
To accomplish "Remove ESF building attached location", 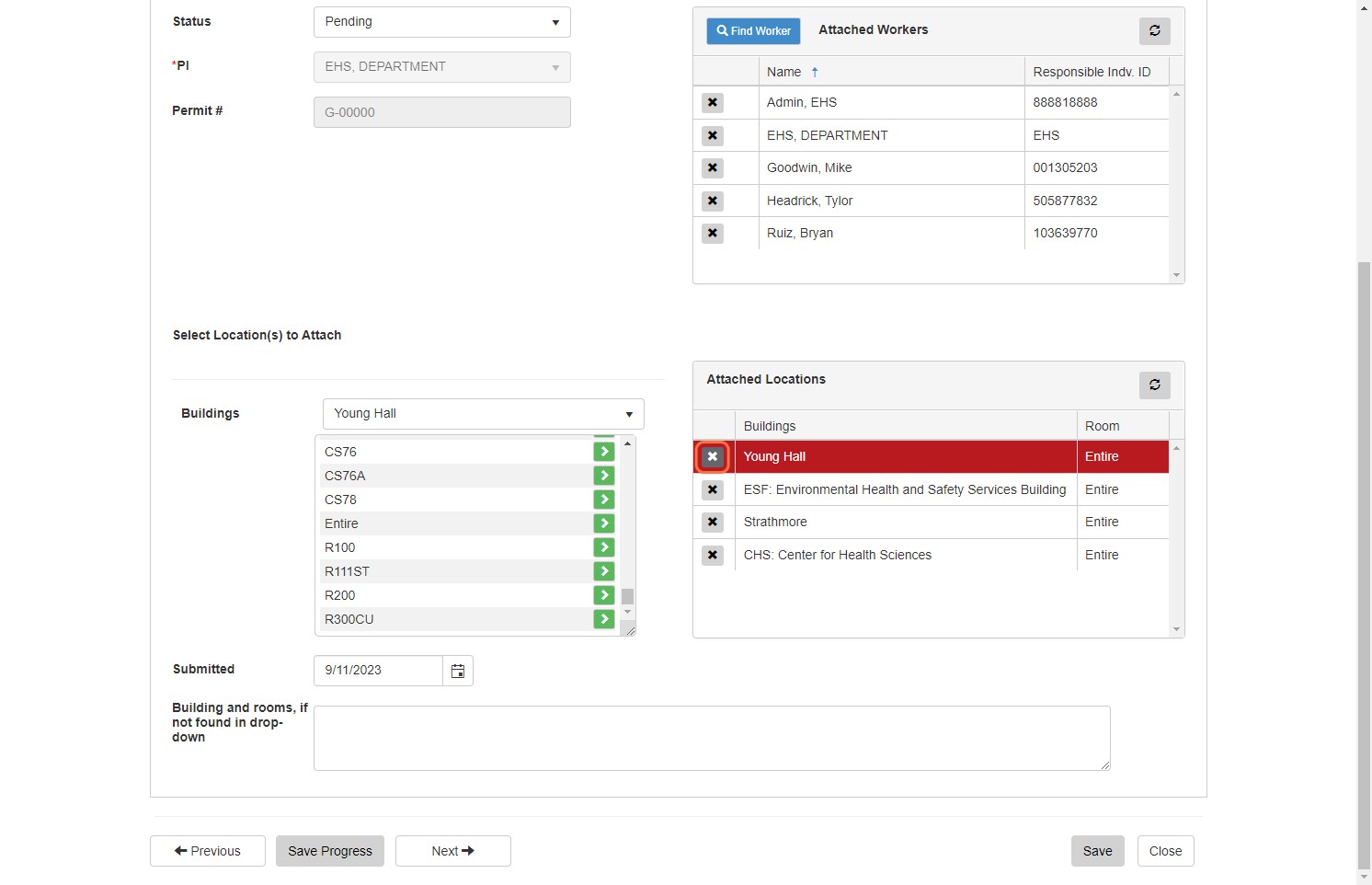I will click(713, 490).
